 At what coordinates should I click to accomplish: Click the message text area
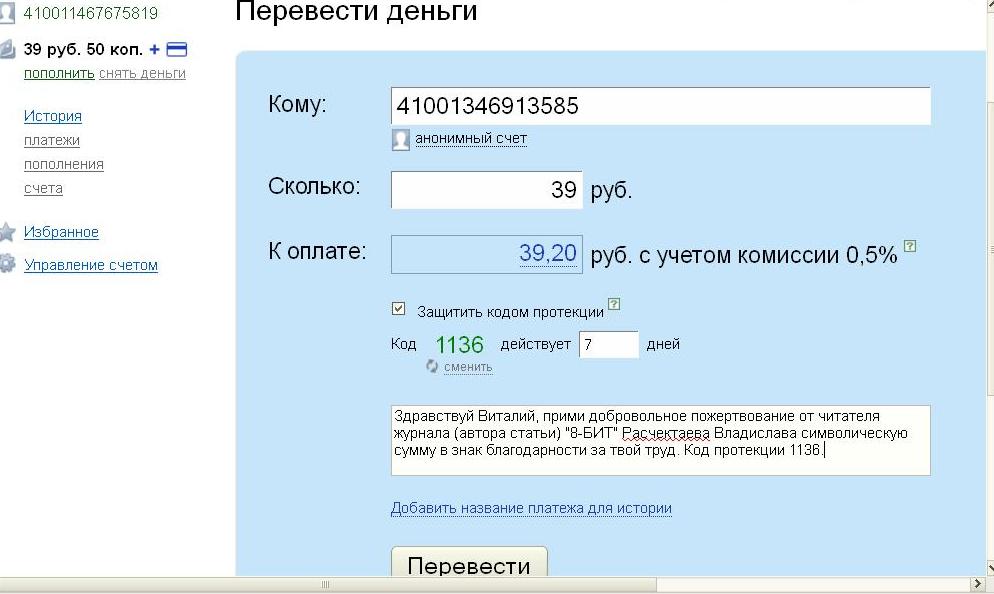point(661,440)
